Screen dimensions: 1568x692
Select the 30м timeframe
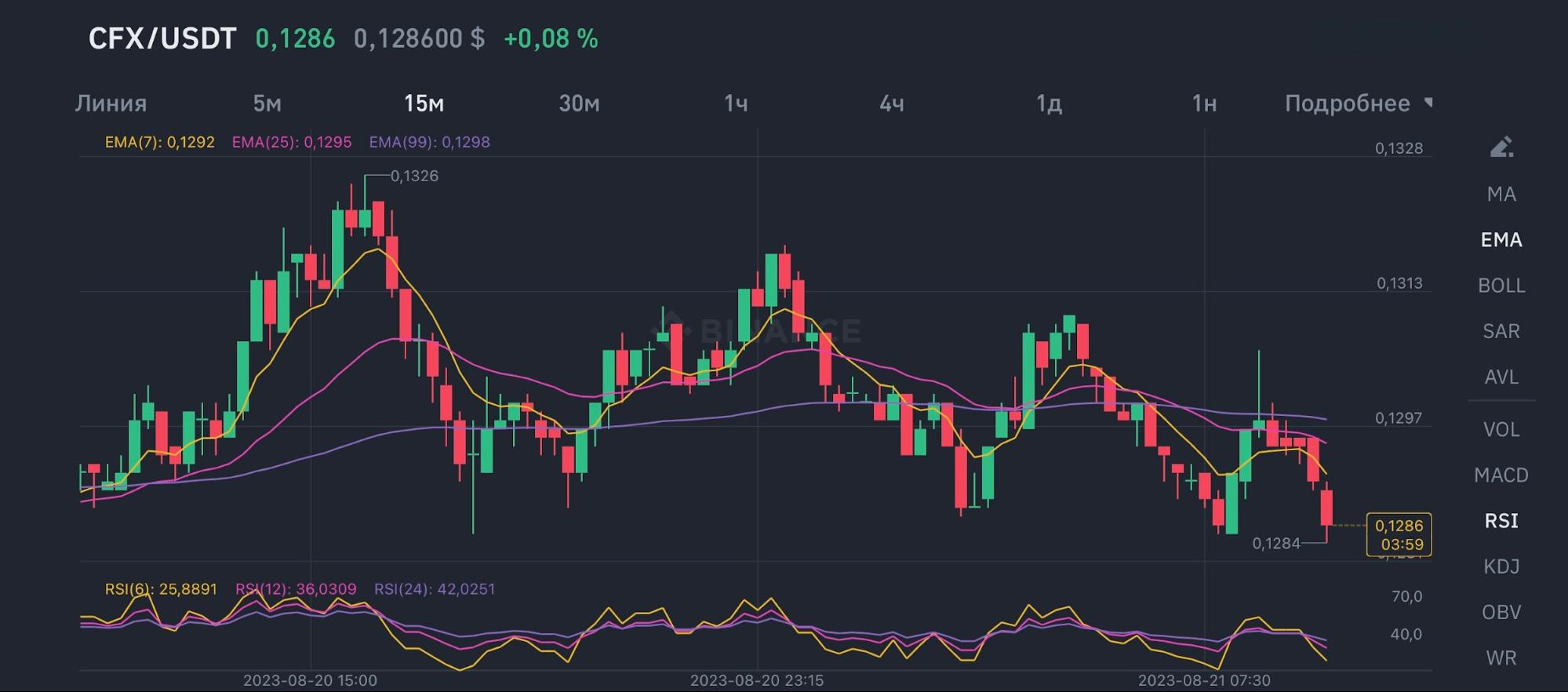pyautogui.click(x=579, y=104)
